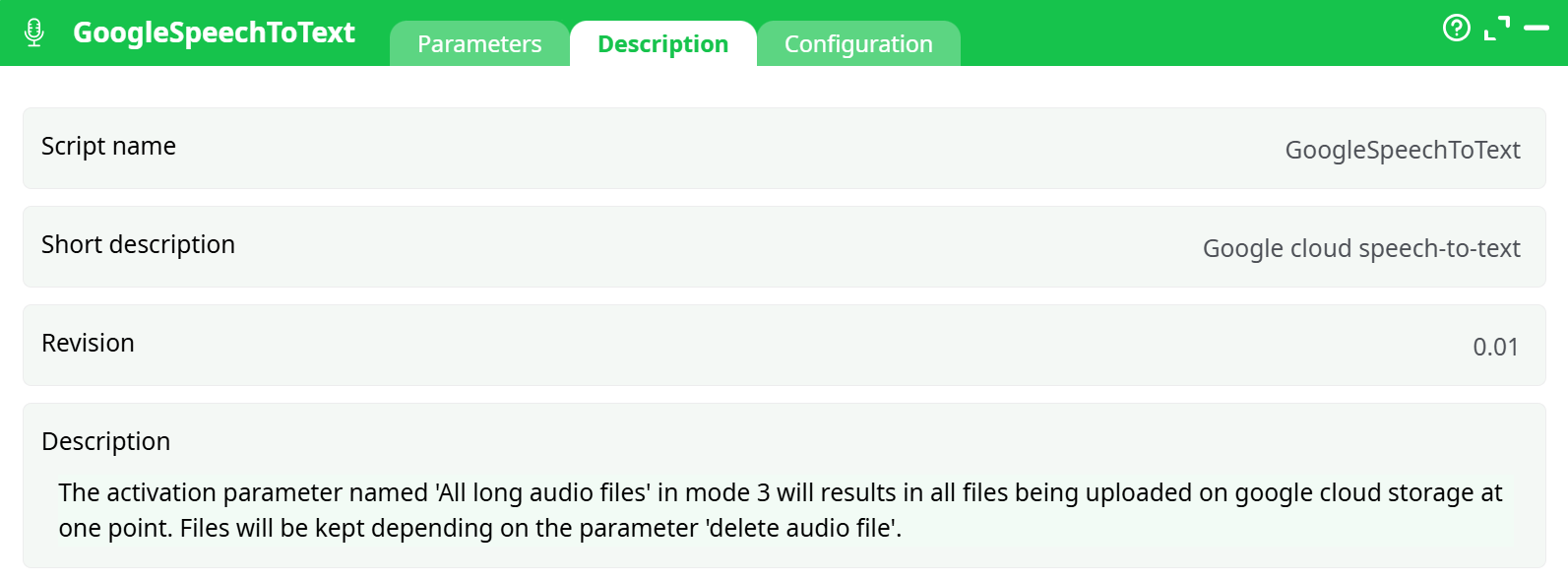Click the Revision value 0.01
Image resolution: width=1568 pixels, height=581 pixels.
pos(1495,346)
